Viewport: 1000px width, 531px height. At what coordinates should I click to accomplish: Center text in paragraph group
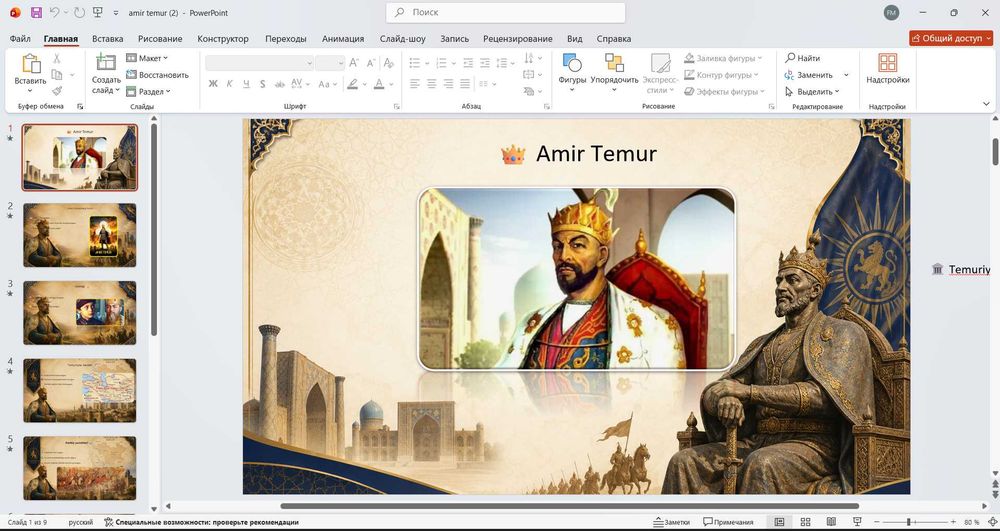(x=432, y=84)
